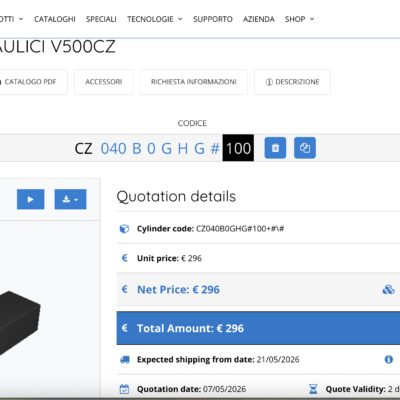The width and height of the screenshot is (400, 400).
Task: Click the CZ code prefix
Action: click(83, 148)
